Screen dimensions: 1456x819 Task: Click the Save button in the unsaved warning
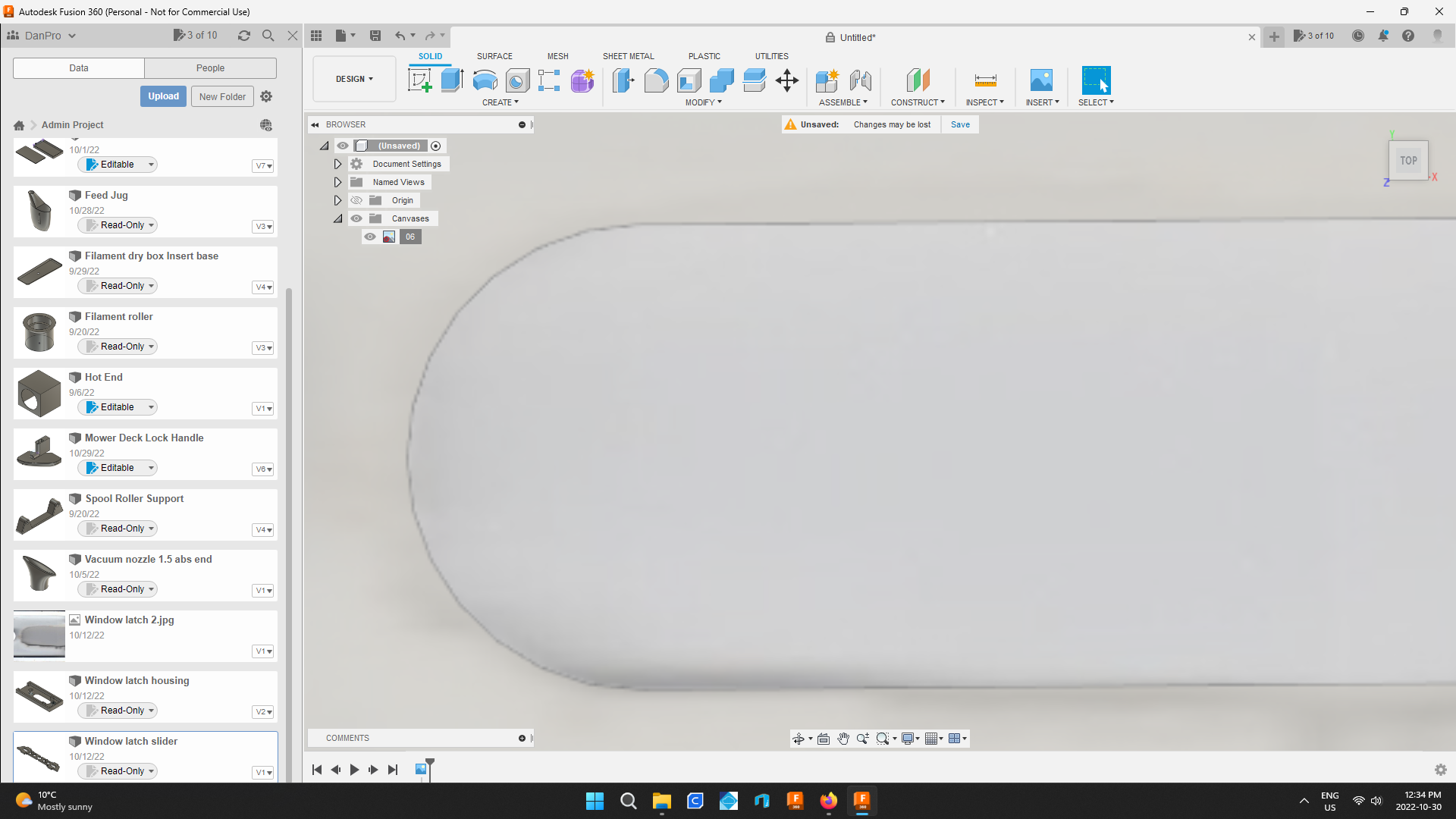959,124
